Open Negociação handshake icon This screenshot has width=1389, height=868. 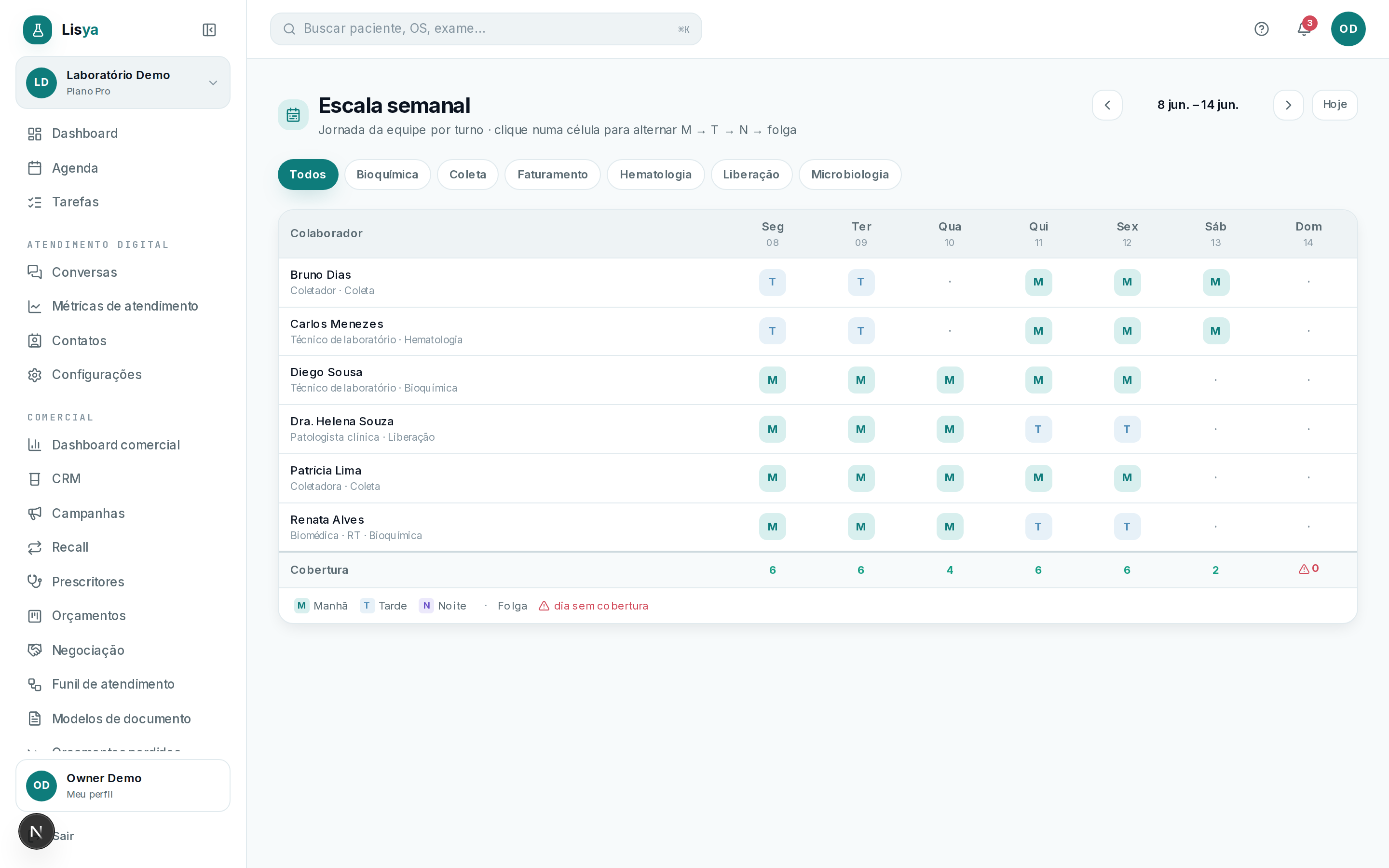coord(34,650)
